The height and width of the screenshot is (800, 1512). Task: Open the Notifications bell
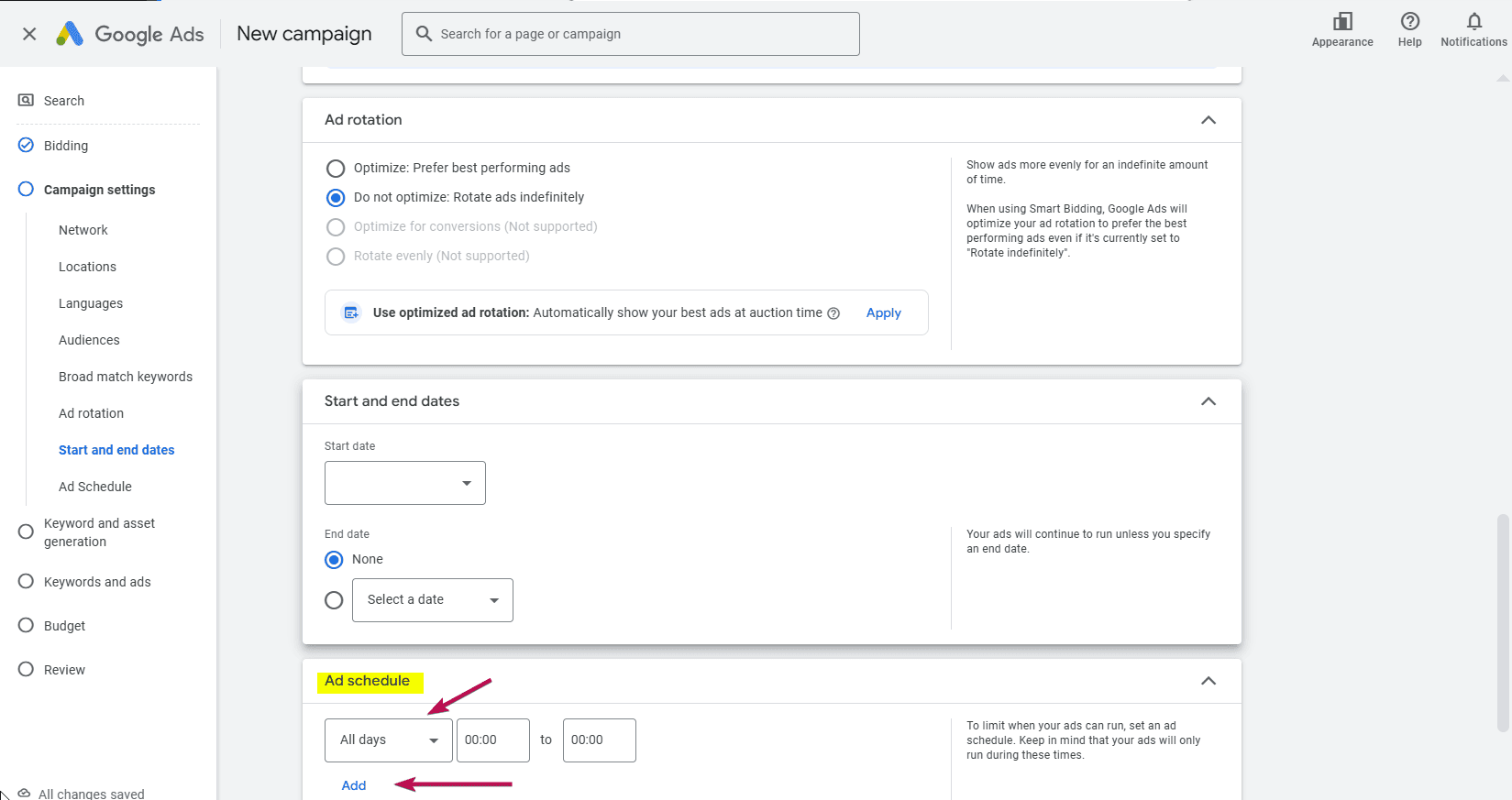point(1473,22)
